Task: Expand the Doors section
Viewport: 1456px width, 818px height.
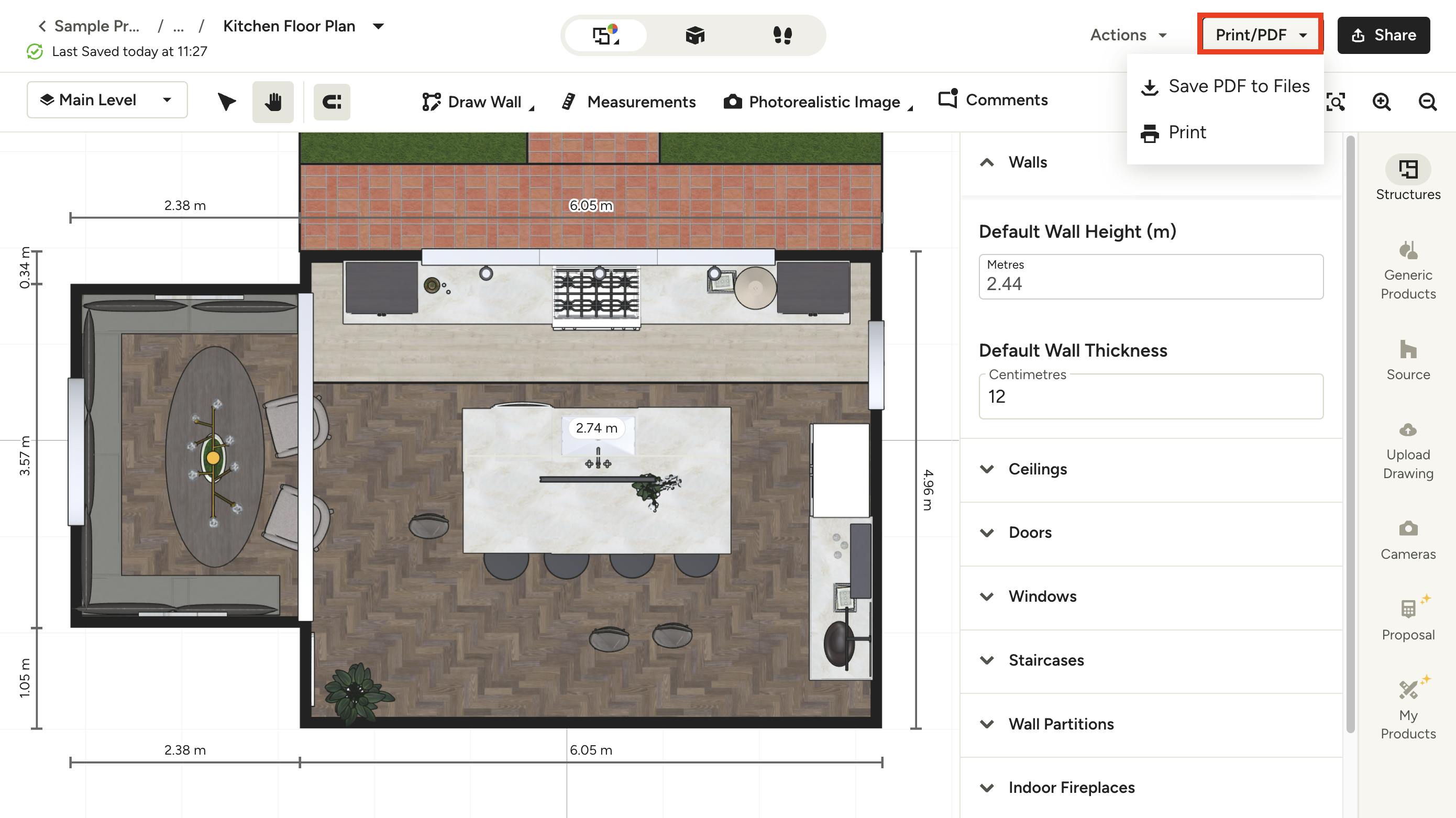Action: 1151,533
